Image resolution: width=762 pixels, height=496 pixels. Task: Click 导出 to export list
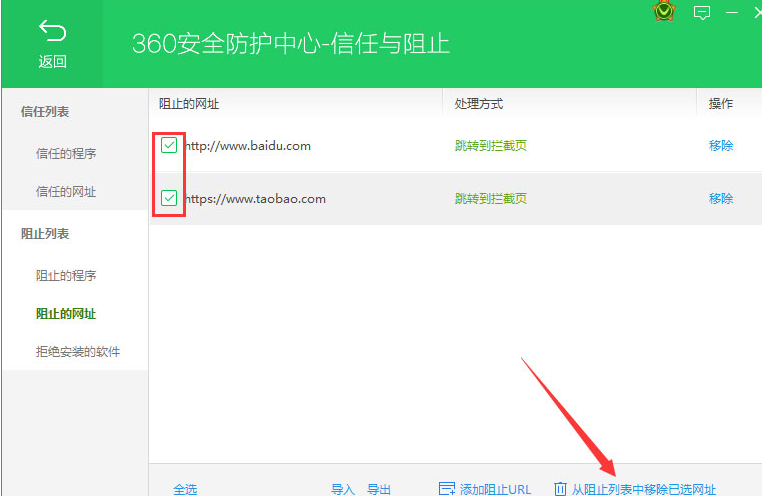point(379,489)
